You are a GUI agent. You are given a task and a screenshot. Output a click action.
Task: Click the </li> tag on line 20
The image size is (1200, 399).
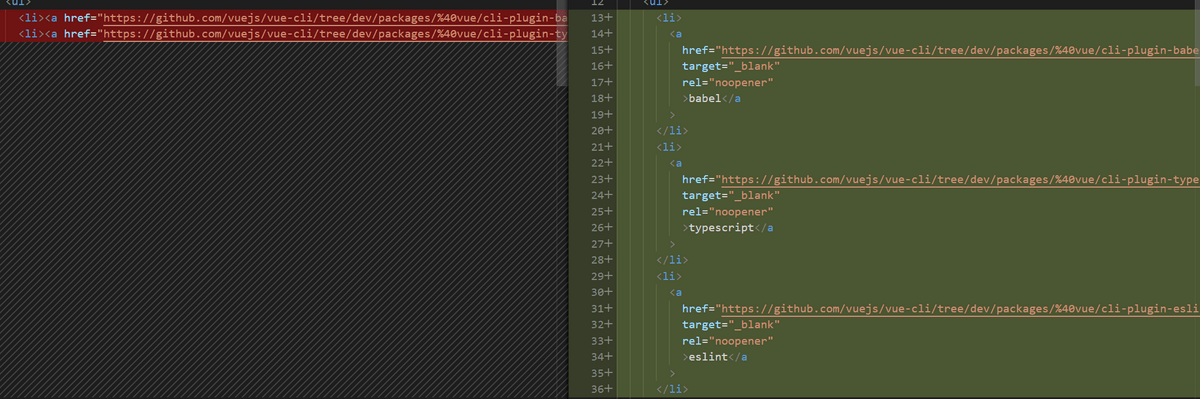tap(672, 131)
